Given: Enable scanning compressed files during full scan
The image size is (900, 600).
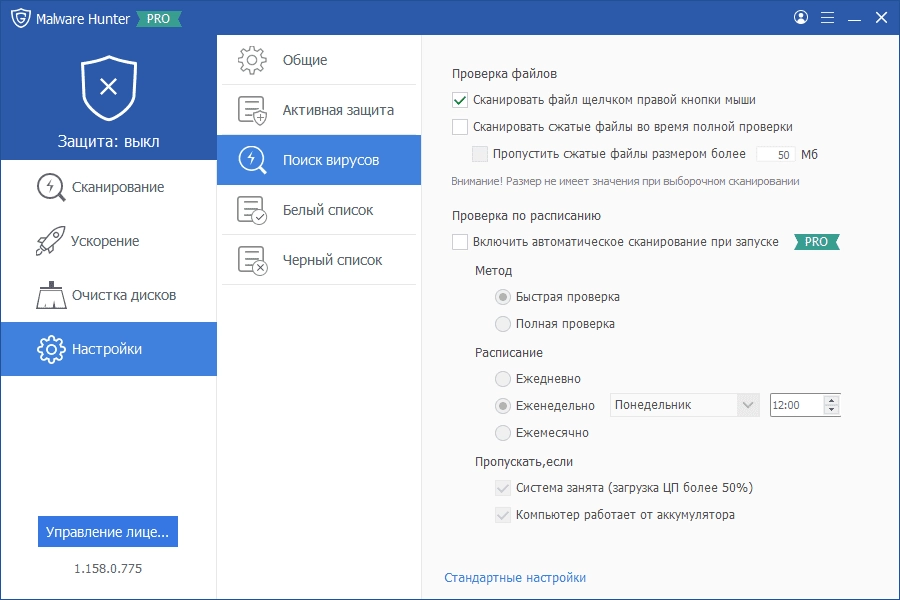Looking at the screenshot, I should (x=460, y=127).
